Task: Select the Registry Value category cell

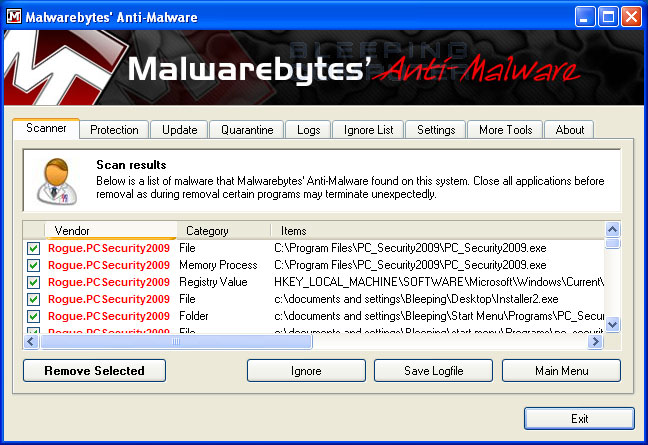Action: (x=213, y=282)
